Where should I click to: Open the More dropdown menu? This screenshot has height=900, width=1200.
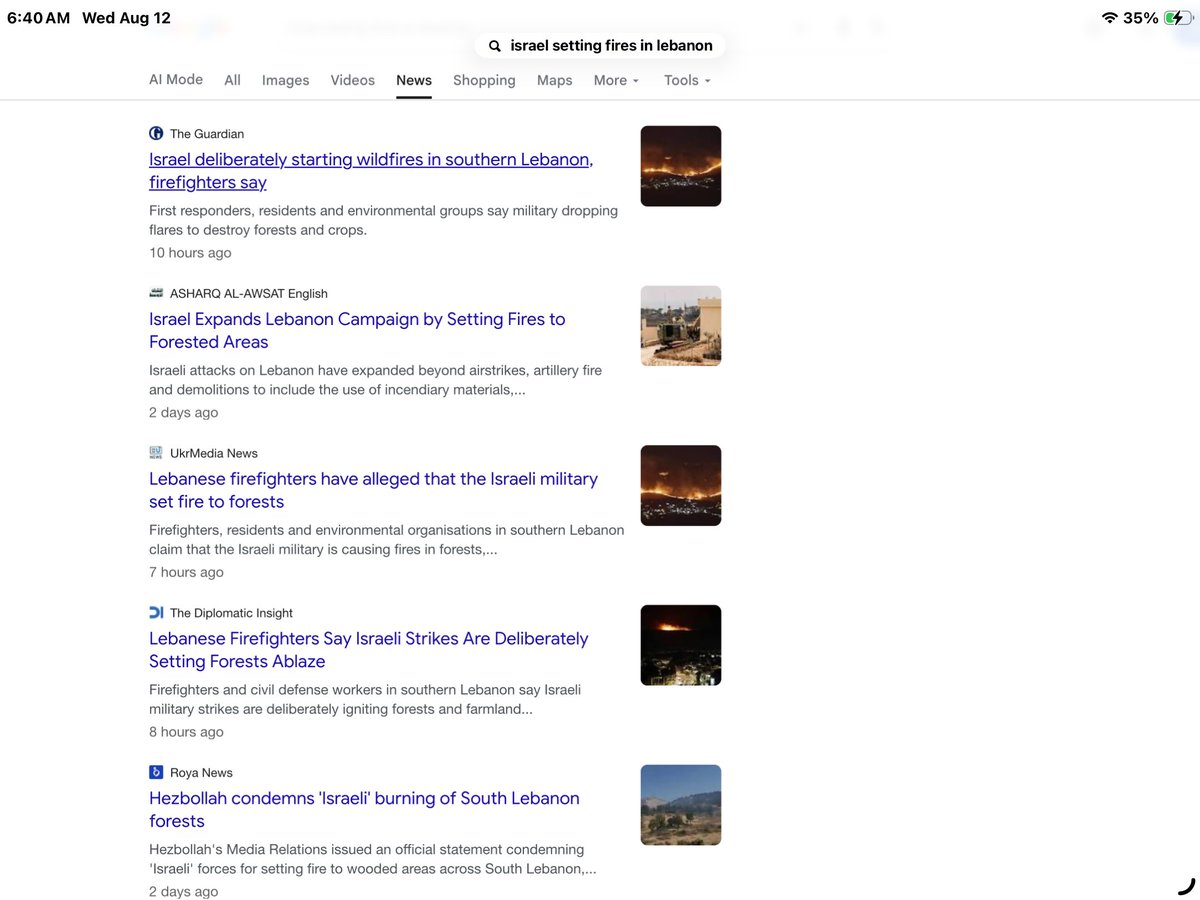point(616,80)
